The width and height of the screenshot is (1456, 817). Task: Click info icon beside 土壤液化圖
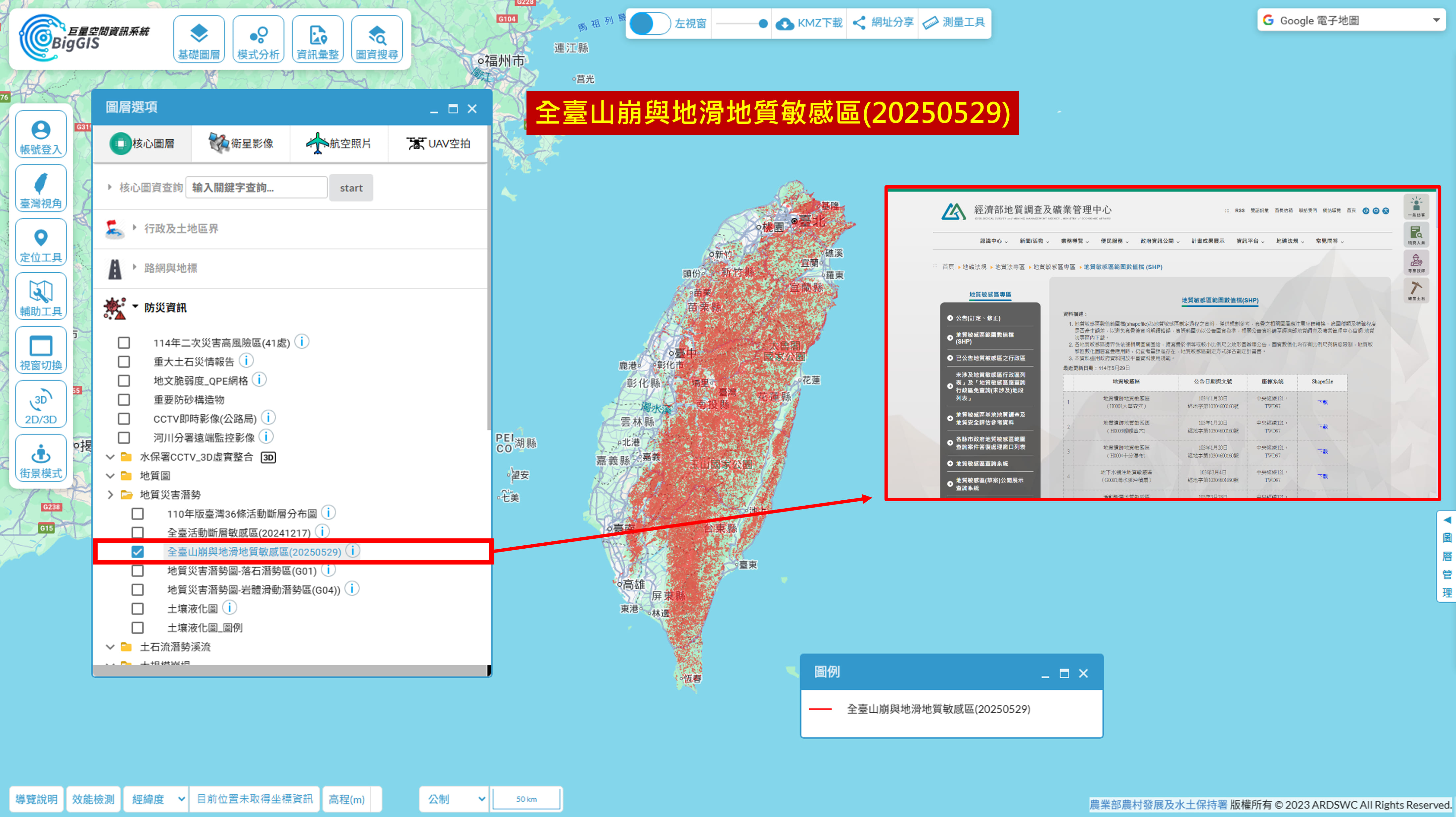[229, 608]
